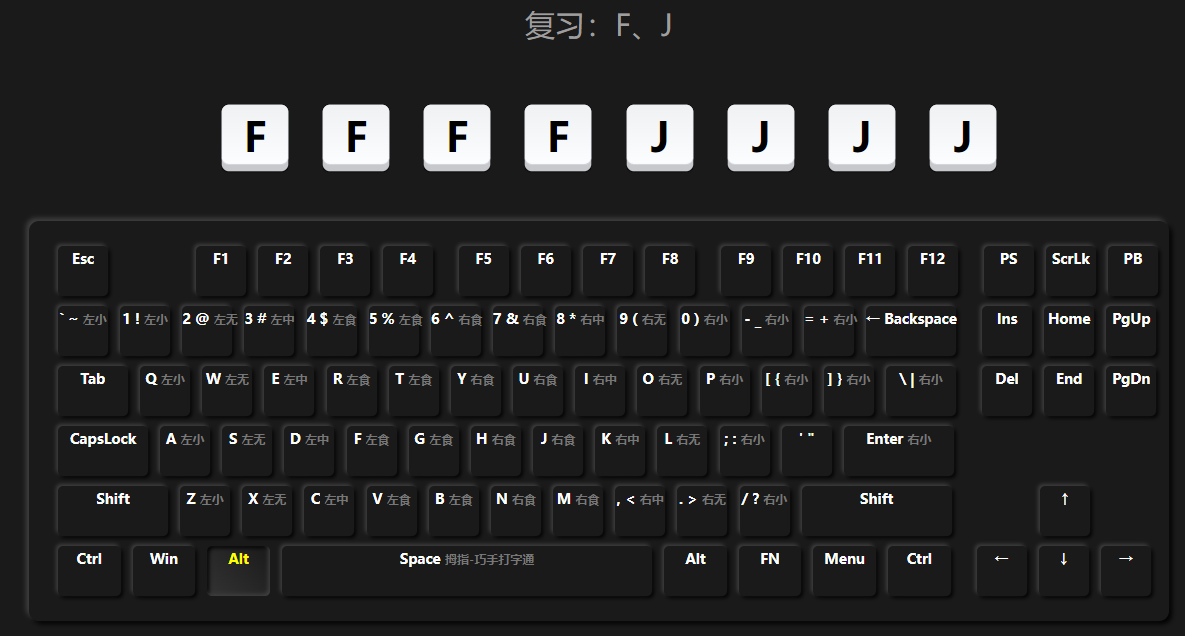Toggle the ScrLk key
The width and height of the screenshot is (1185, 636).
(1070, 269)
